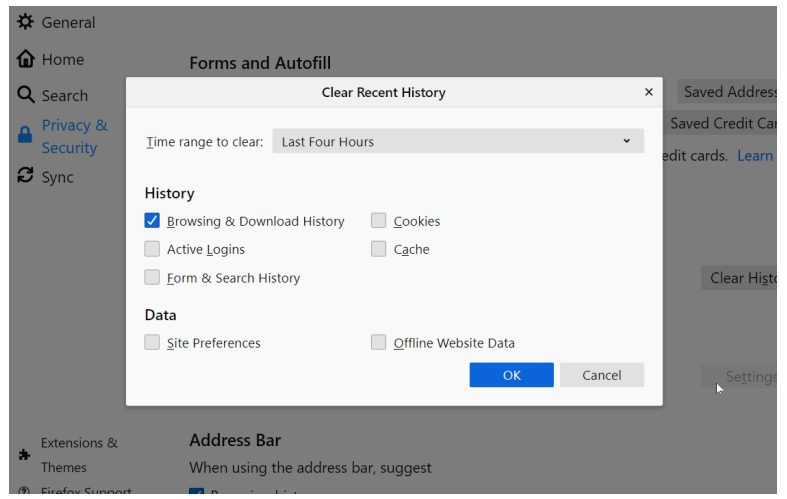Select the Offline Website Data checkbox
This screenshot has width=787, height=499.
(x=379, y=342)
